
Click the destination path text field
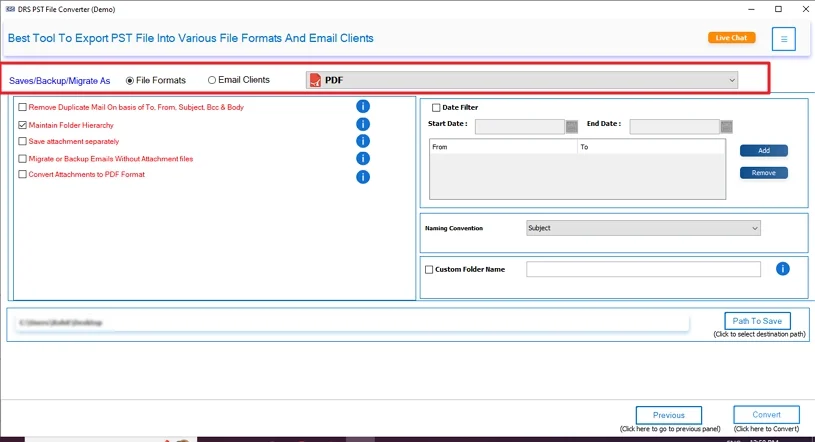[351, 323]
